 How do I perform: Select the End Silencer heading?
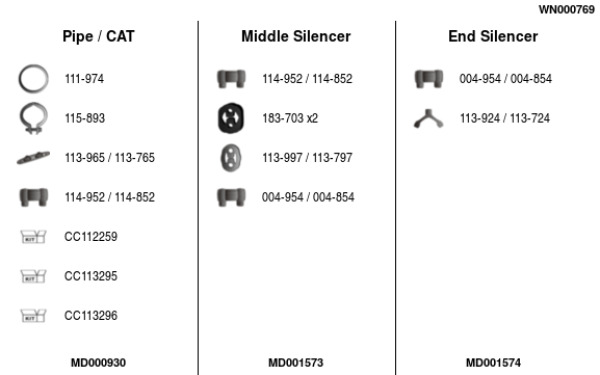[493, 36]
